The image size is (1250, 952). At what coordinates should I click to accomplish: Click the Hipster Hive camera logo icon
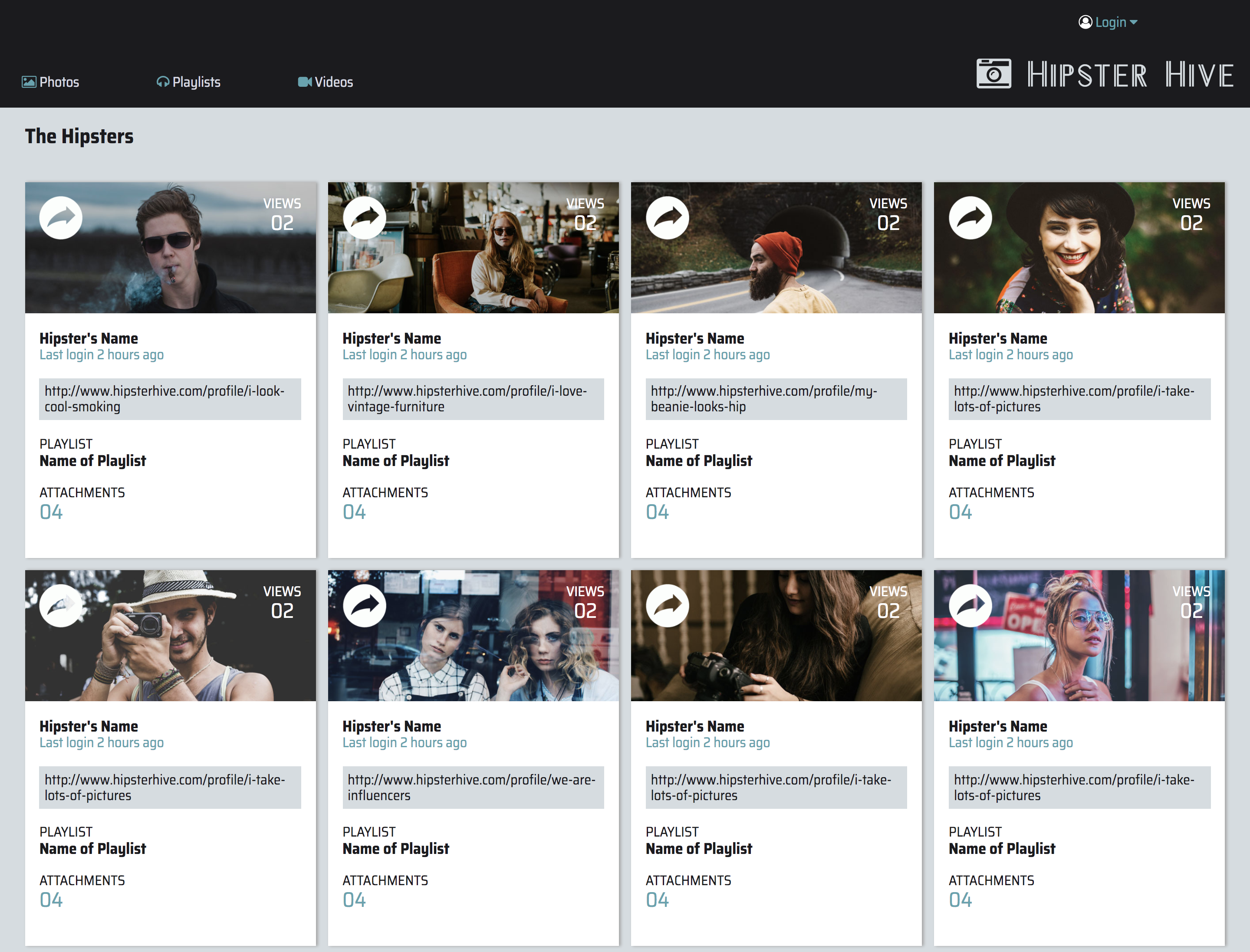(993, 74)
